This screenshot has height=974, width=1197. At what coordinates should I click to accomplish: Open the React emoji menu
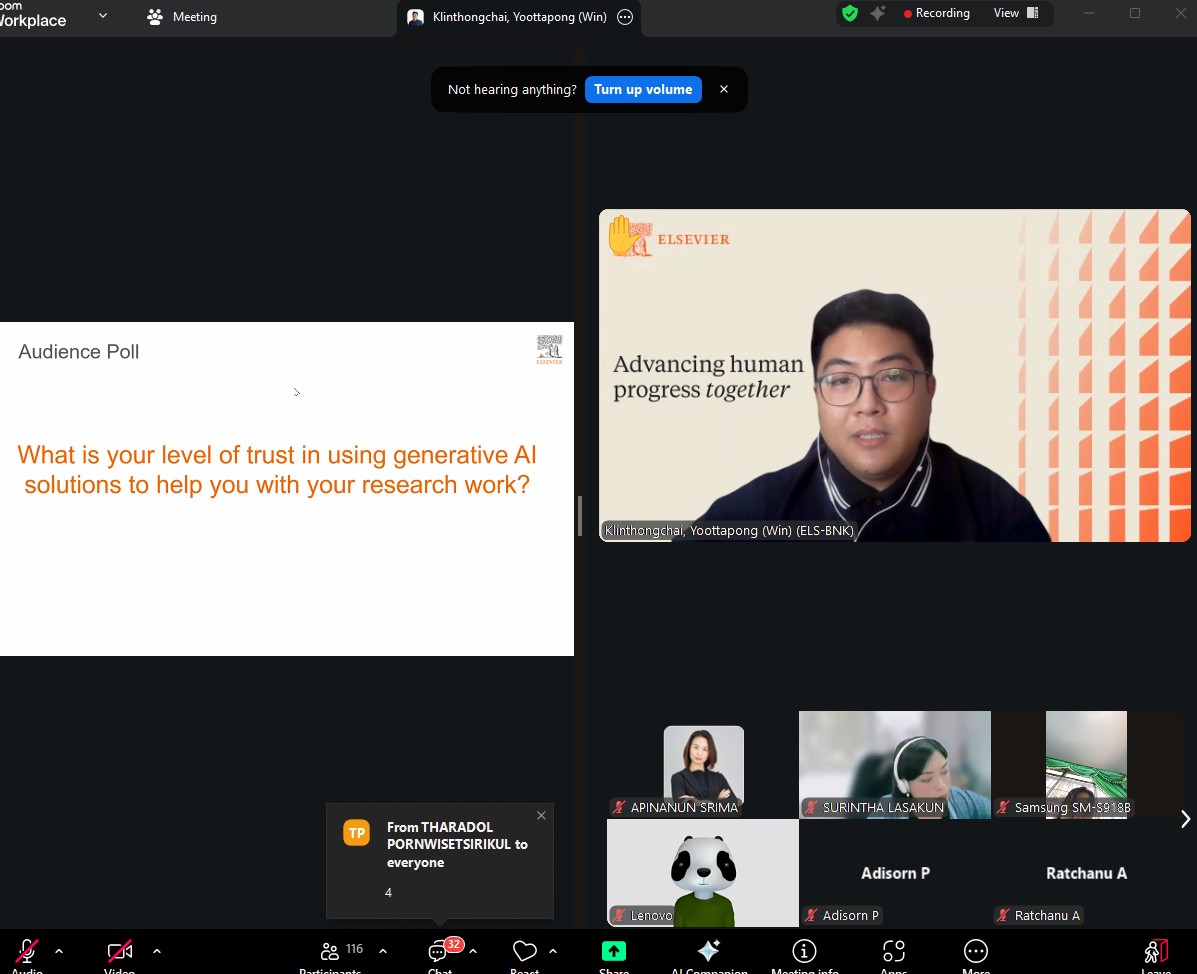524,952
